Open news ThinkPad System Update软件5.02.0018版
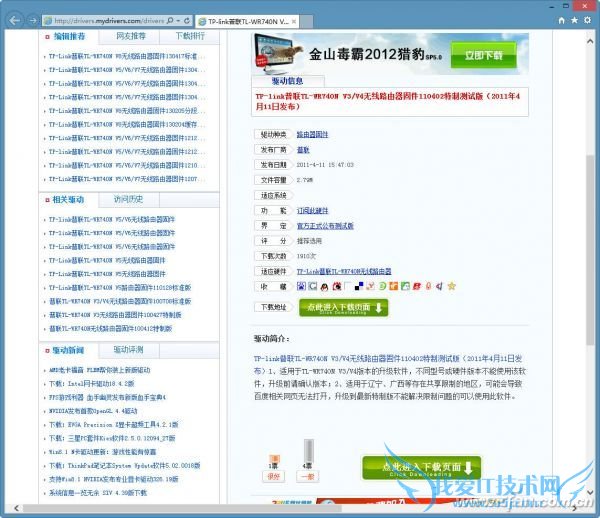Viewport: 600px width, 518px height. (124, 466)
